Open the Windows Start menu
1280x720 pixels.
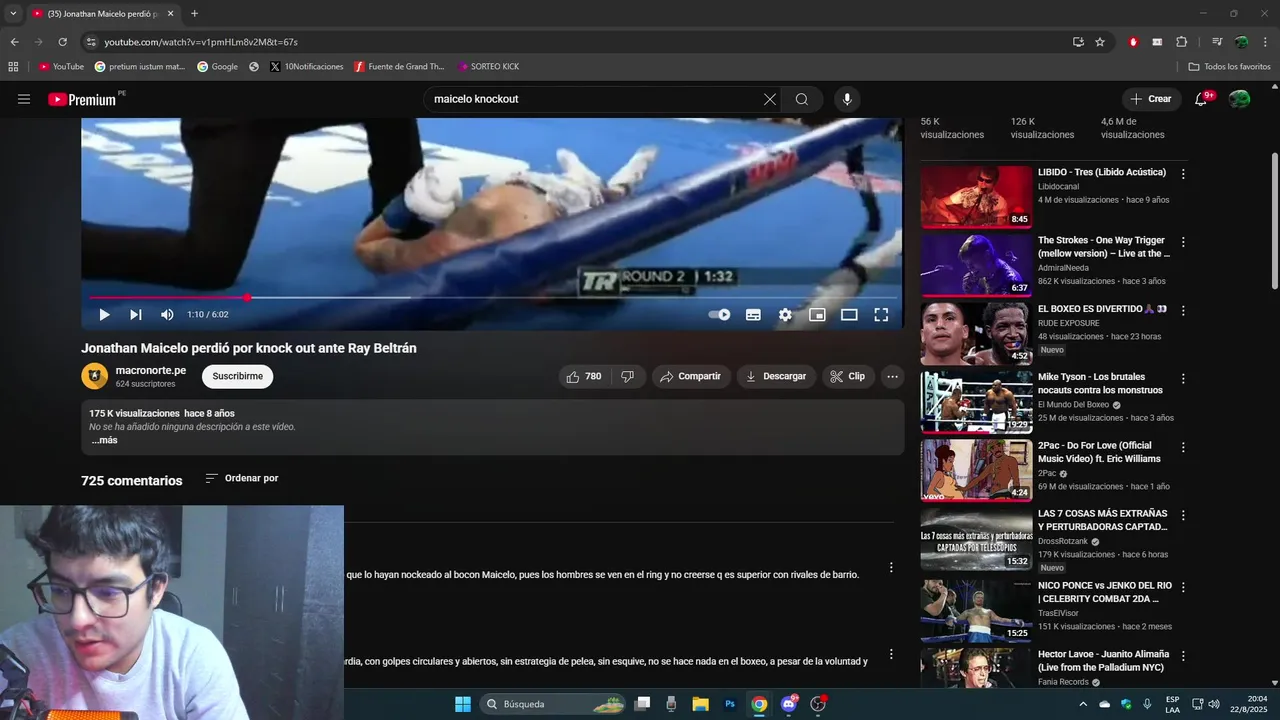[463, 704]
